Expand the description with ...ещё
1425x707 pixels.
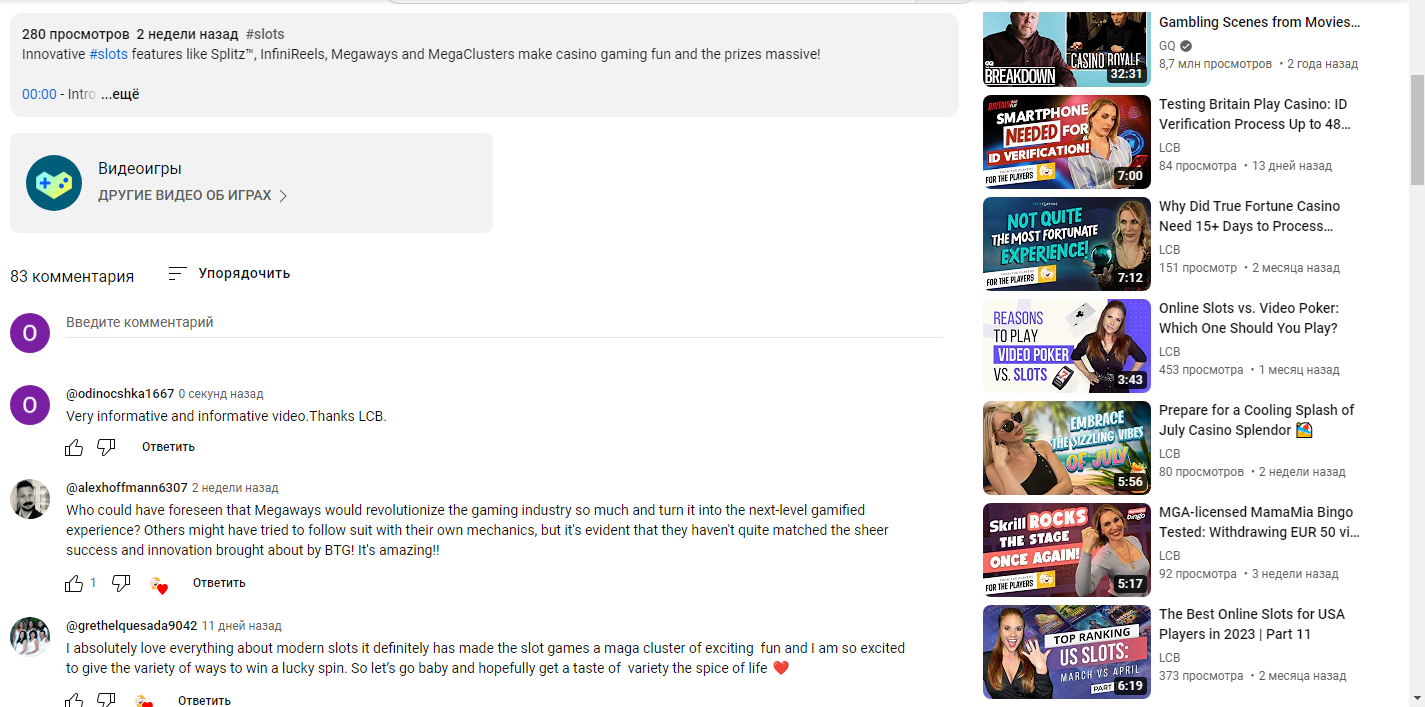point(120,94)
